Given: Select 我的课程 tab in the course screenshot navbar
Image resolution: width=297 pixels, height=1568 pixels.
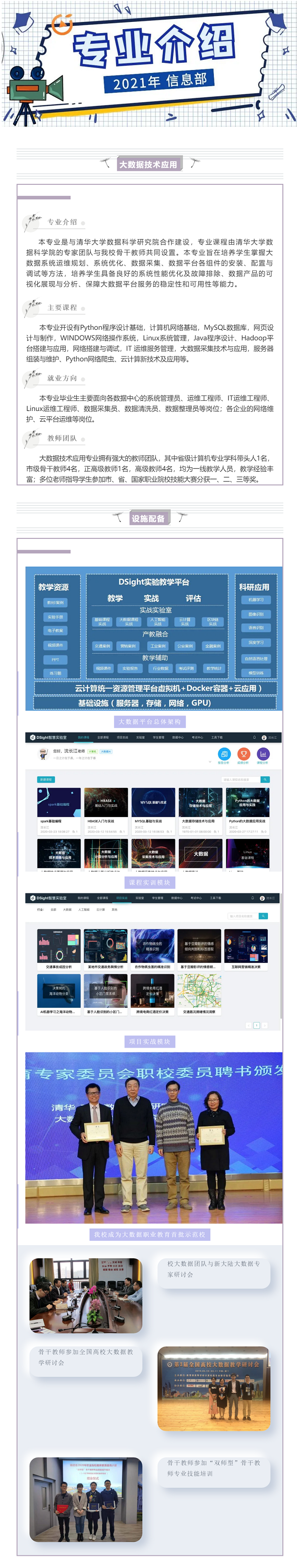Looking at the screenshot, I should pyautogui.click(x=84, y=737).
